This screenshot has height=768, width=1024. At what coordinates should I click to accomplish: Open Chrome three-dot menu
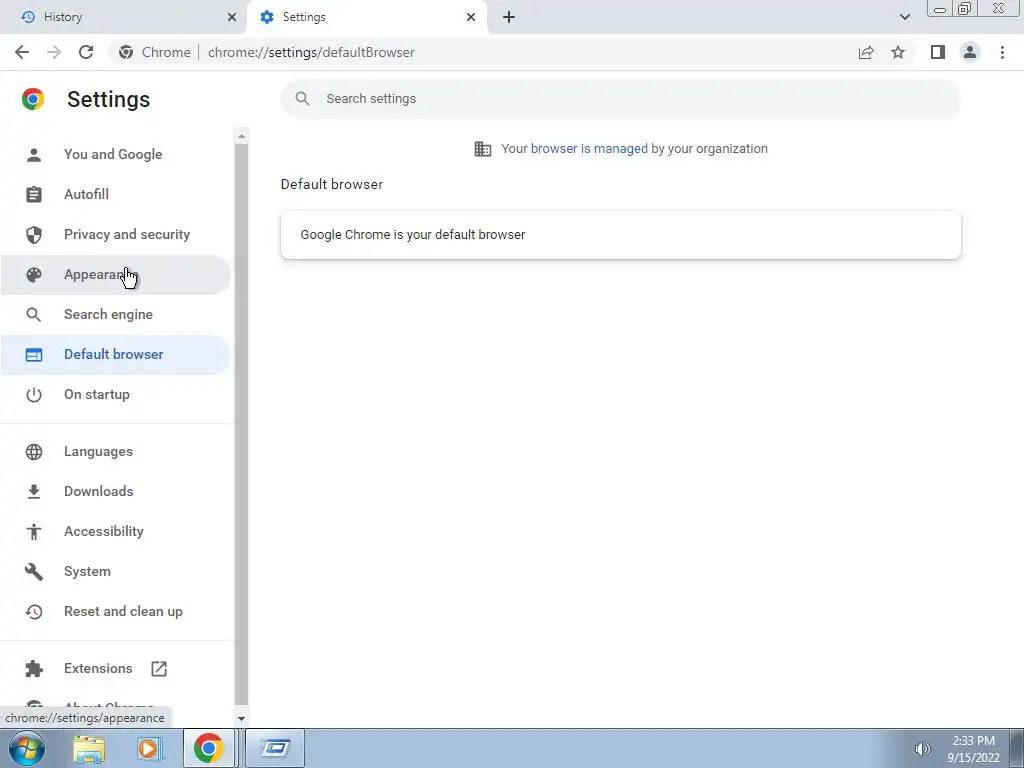pyautogui.click(x=1002, y=52)
